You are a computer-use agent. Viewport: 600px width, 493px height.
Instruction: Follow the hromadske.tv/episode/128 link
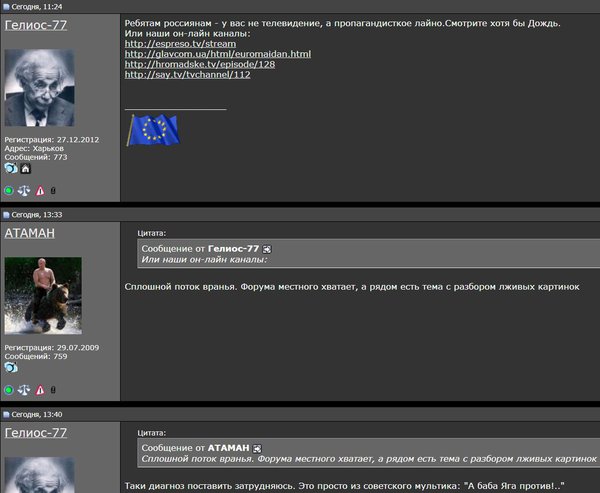200,64
